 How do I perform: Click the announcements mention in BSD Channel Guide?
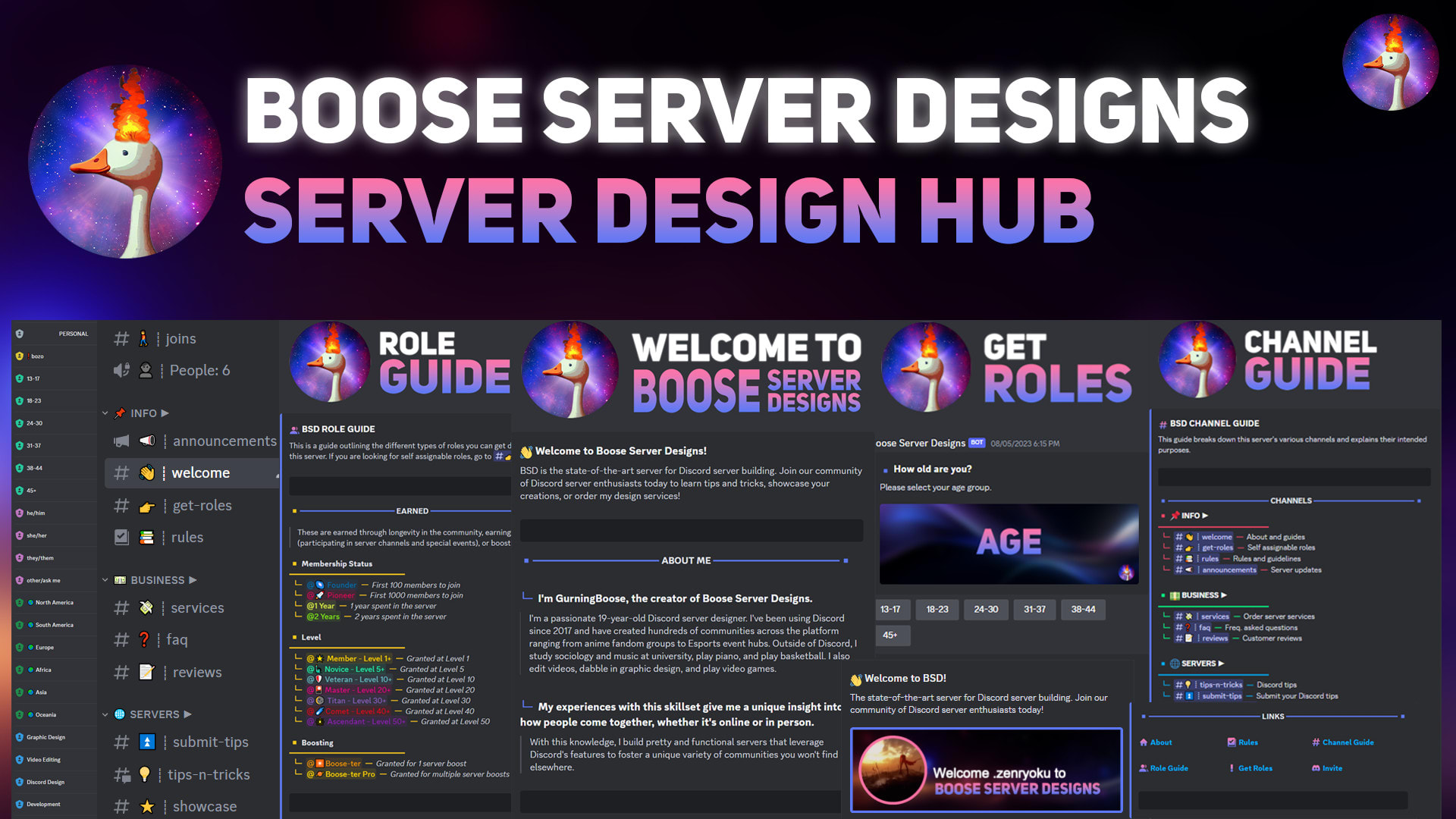[x=1216, y=570]
